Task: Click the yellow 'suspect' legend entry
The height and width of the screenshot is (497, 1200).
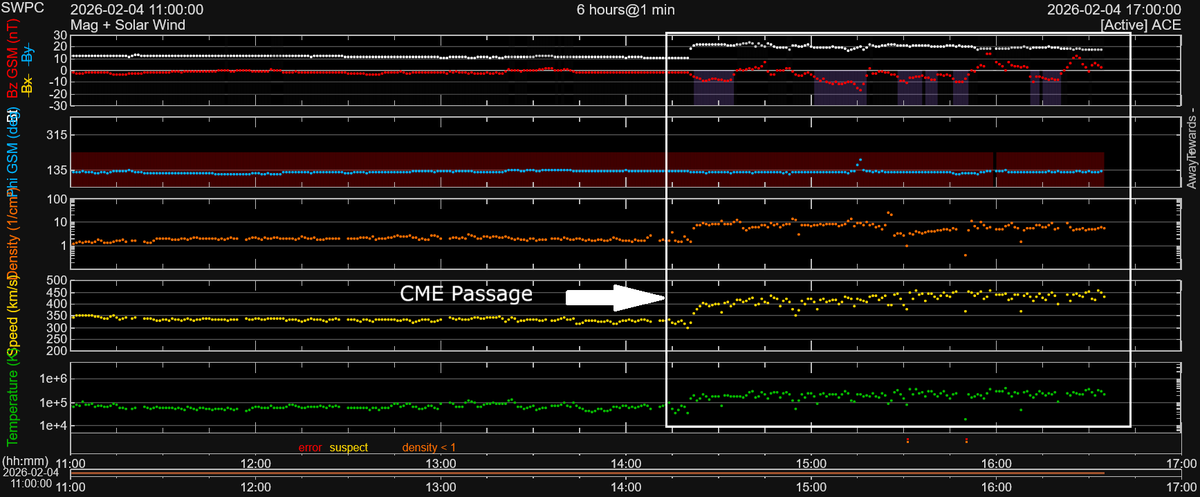Action: click(x=349, y=447)
